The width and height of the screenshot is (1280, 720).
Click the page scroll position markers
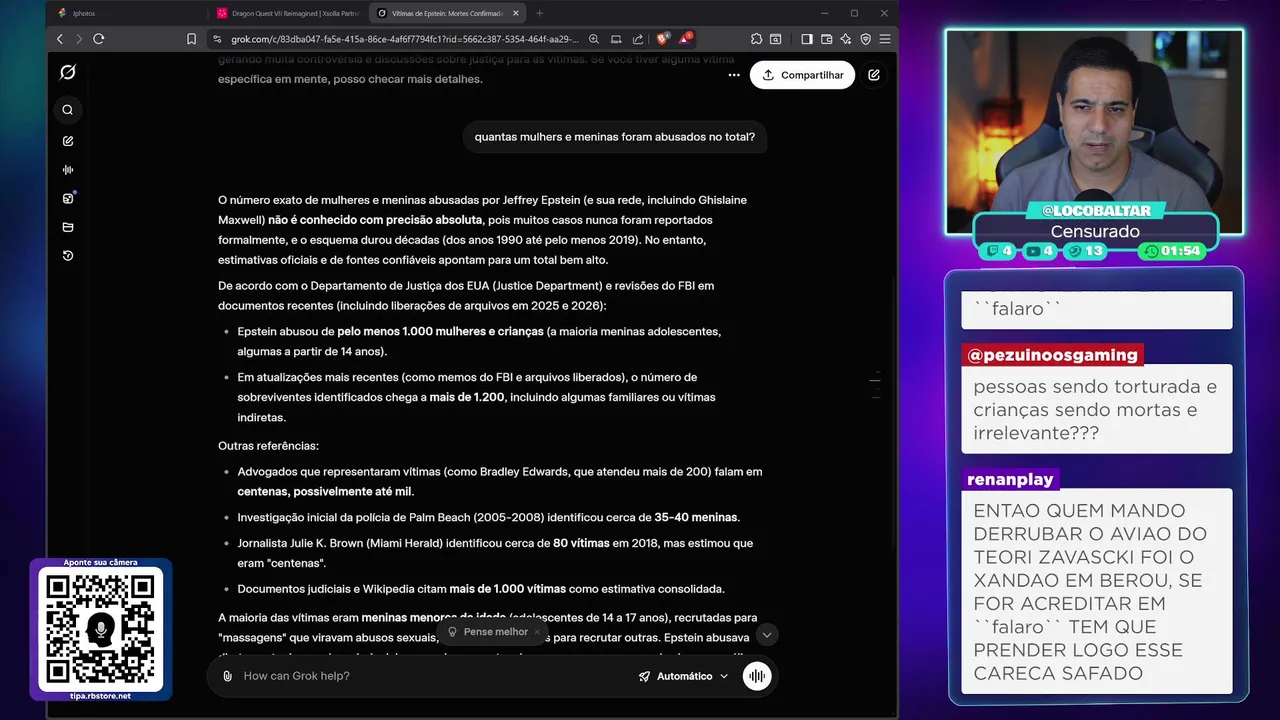tap(875, 384)
